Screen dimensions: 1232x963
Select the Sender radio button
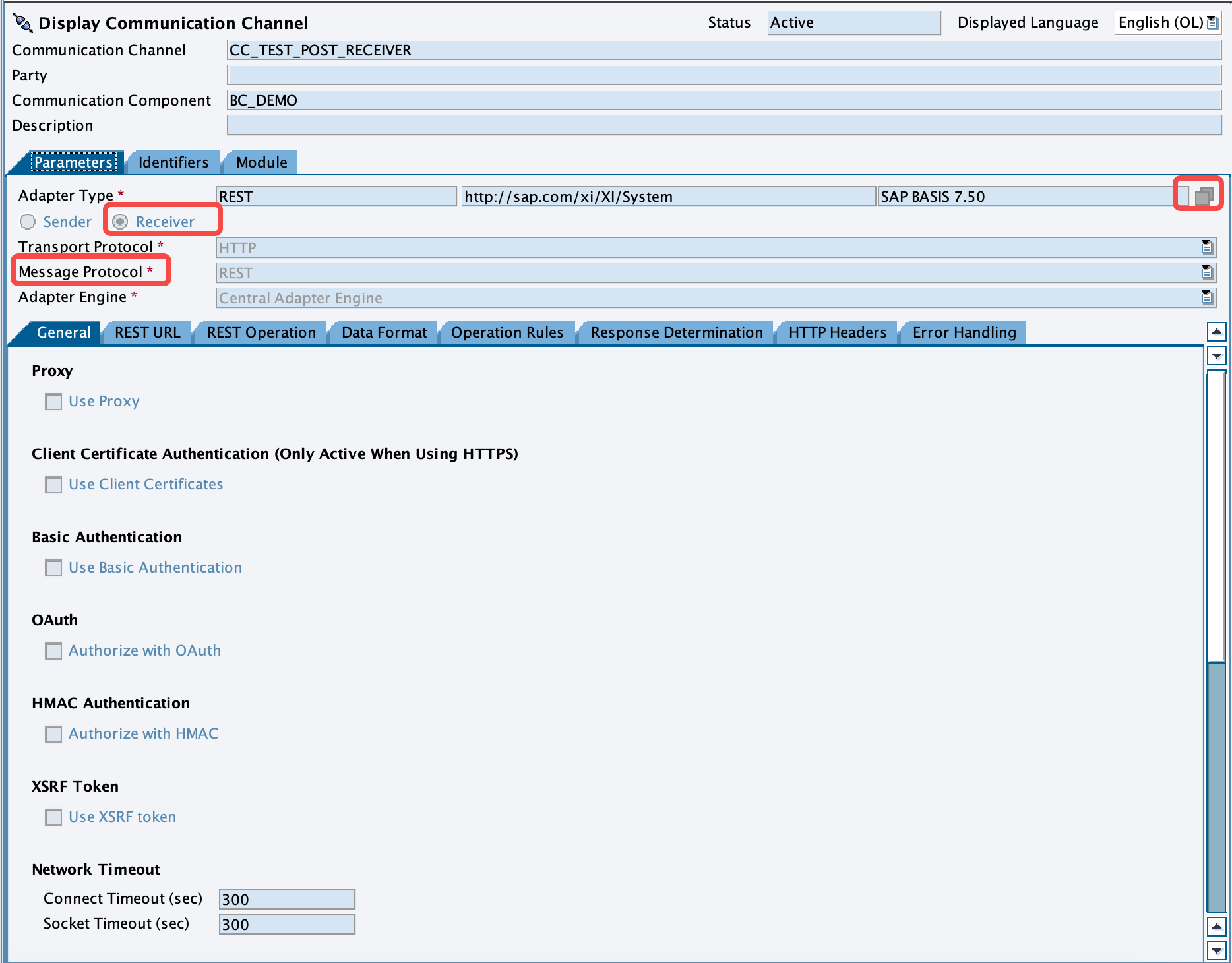28,222
